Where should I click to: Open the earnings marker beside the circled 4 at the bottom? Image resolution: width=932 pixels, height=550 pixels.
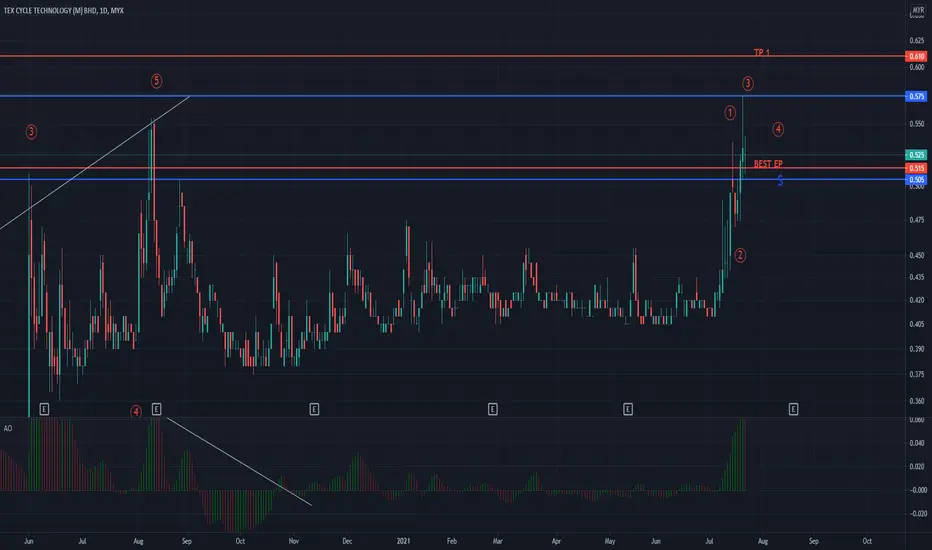(x=156, y=409)
